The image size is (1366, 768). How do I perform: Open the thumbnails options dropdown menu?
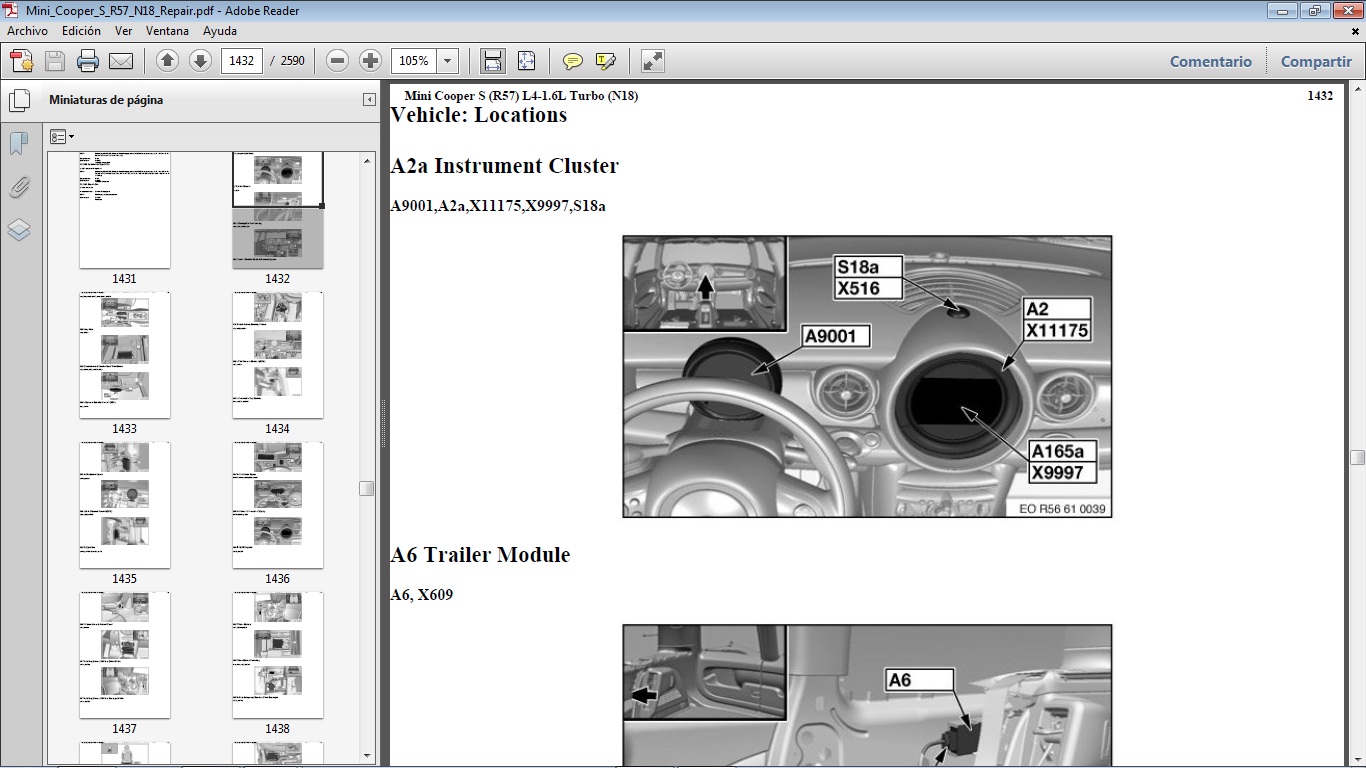point(62,136)
